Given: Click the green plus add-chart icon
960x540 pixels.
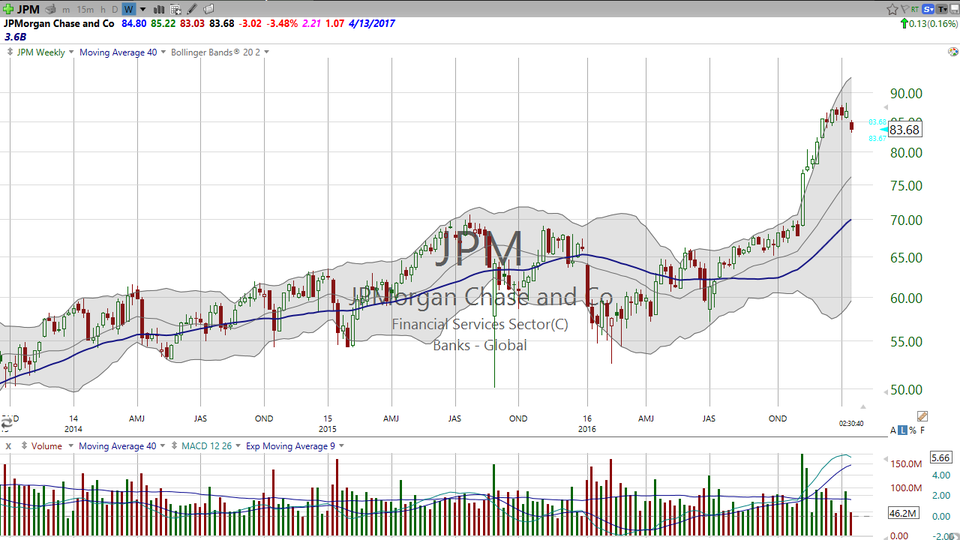Looking at the screenshot, I should click(x=8, y=9).
